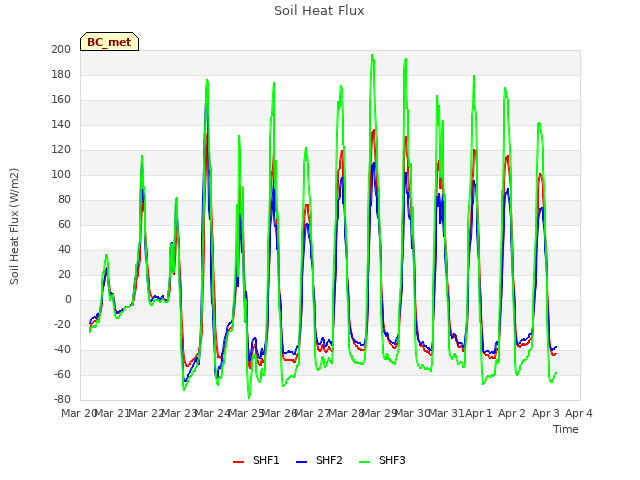The height and width of the screenshot is (480, 640).
Task: Click the -80 y-axis tick label
Action: click(62, 399)
